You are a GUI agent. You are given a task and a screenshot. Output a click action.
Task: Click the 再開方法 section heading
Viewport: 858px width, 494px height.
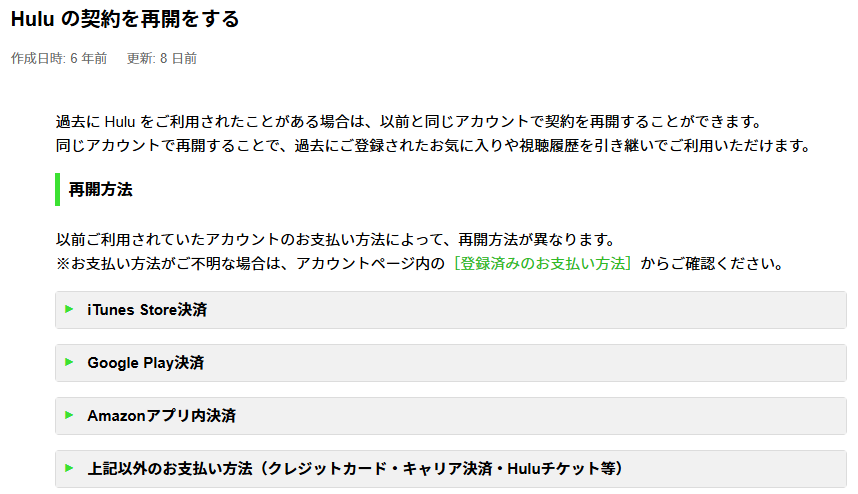click(x=100, y=189)
